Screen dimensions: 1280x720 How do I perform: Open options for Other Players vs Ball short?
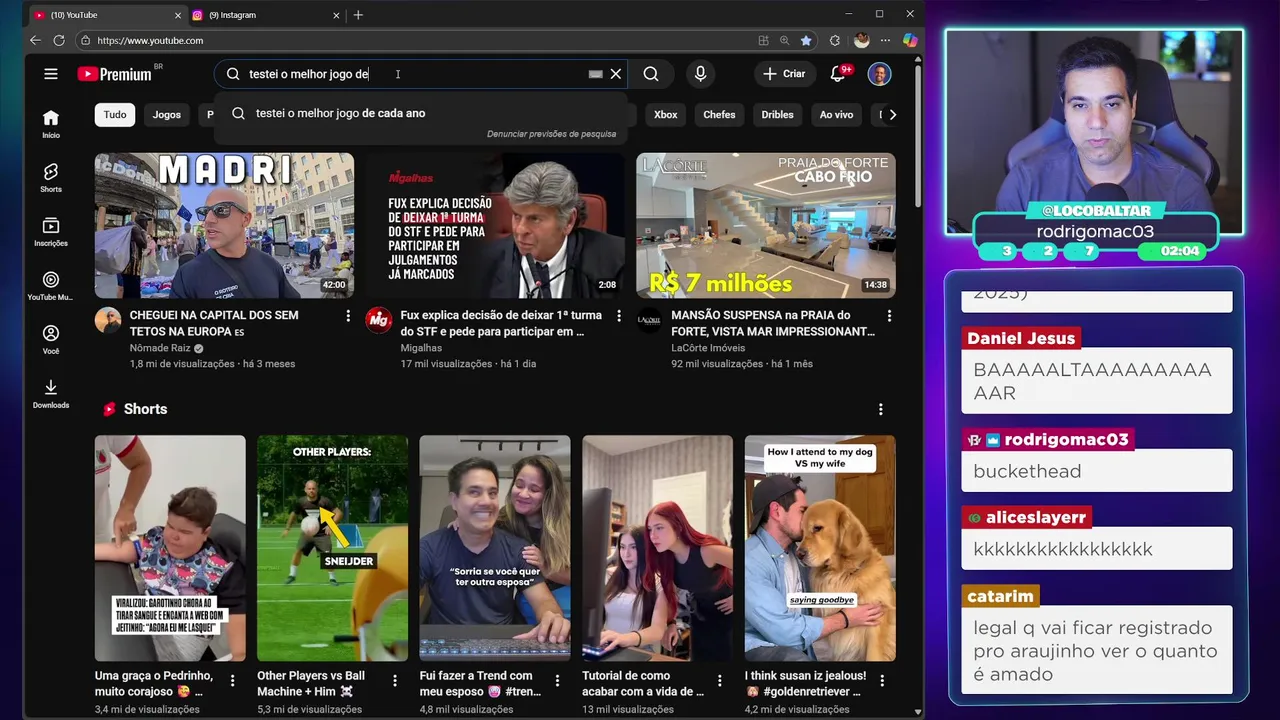coord(395,681)
